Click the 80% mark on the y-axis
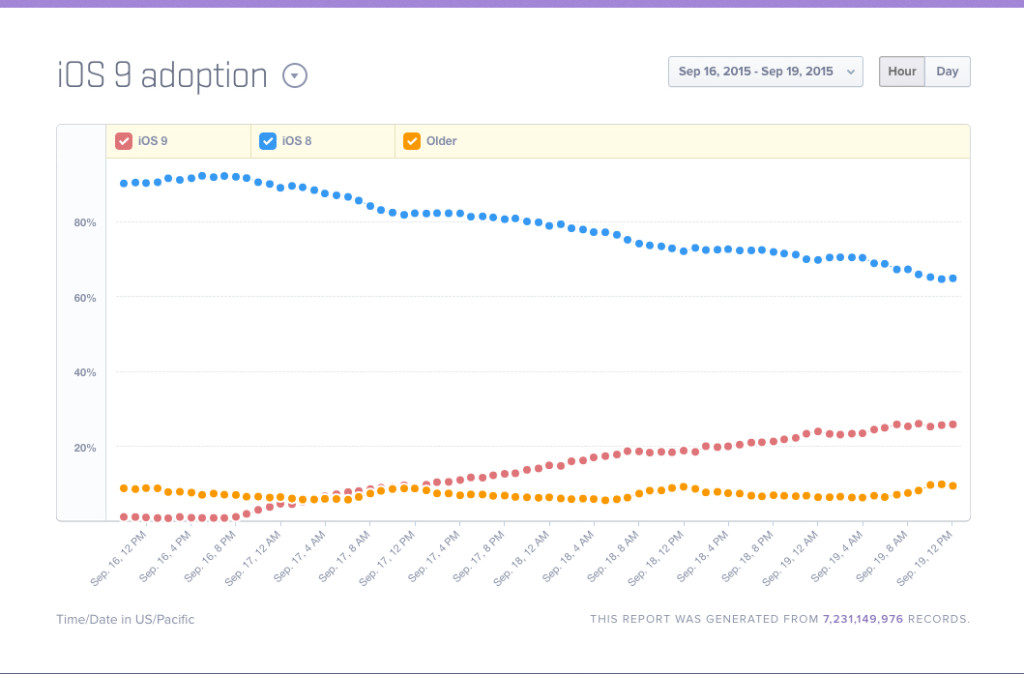Image resolution: width=1024 pixels, height=674 pixels. [85, 223]
